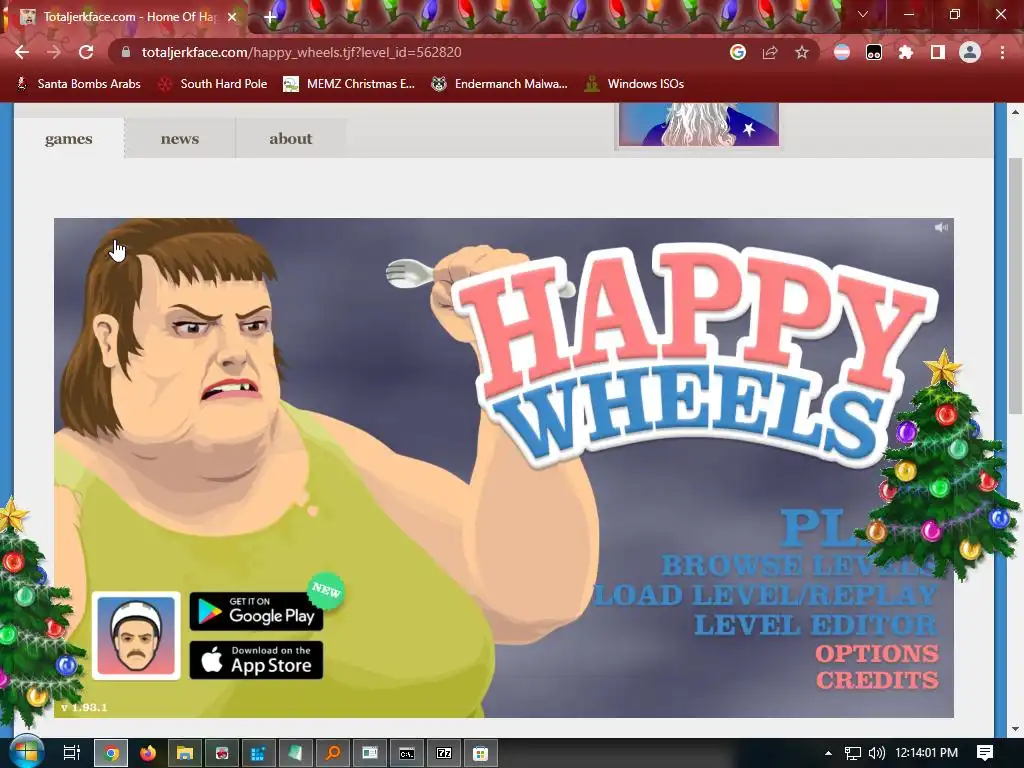This screenshot has width=1024, height=768.
Task: Open the Extensions puzzle piece menu
Action: pyautogui.click(x=906, y=52)
